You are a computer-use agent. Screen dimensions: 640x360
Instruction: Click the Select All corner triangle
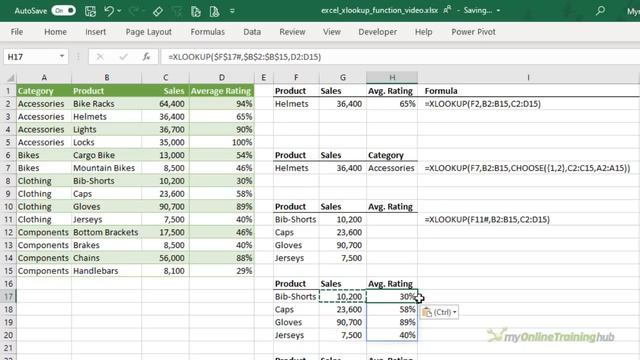(x=9, y=77)
